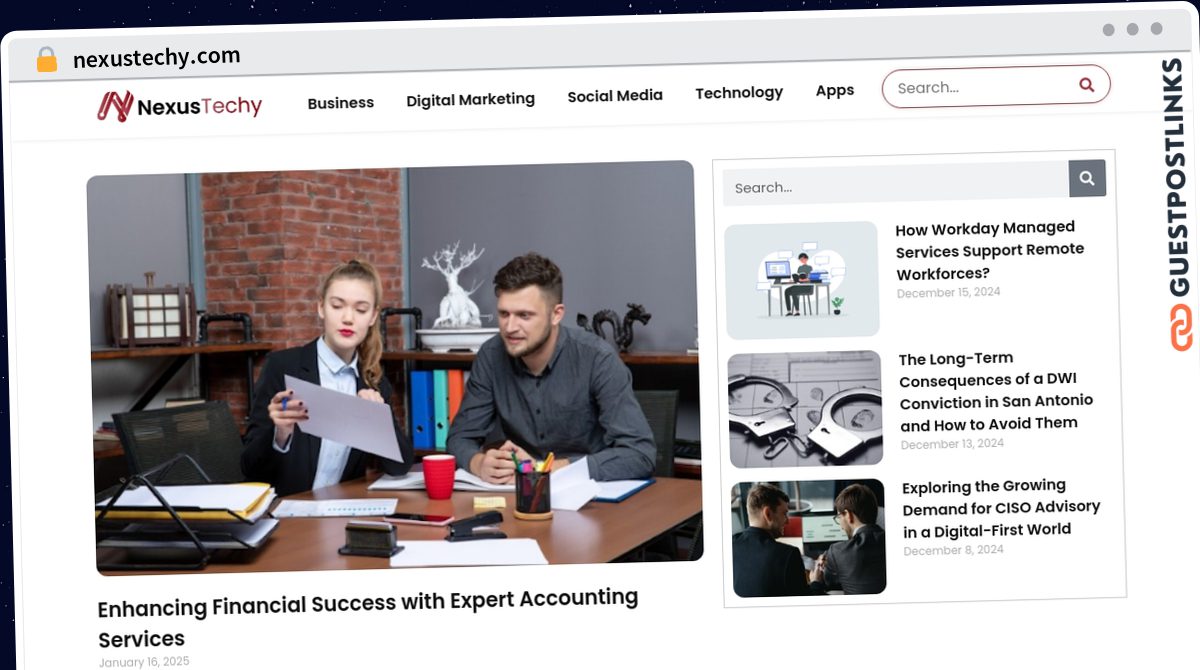The height and width of the screenshot is (670, 1200).
Task: Click the GuestPostLinks chain logo icon
Action: pos(1182,328)
